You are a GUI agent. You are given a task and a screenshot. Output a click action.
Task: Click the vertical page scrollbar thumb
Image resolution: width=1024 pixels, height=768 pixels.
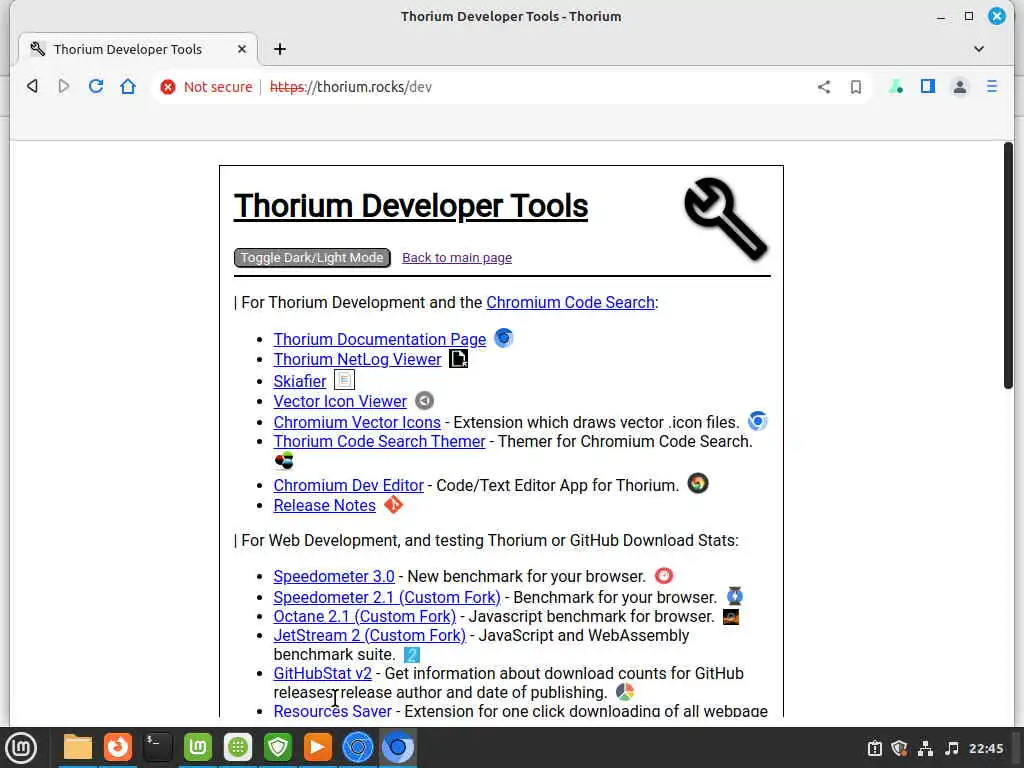(1008, 265)
